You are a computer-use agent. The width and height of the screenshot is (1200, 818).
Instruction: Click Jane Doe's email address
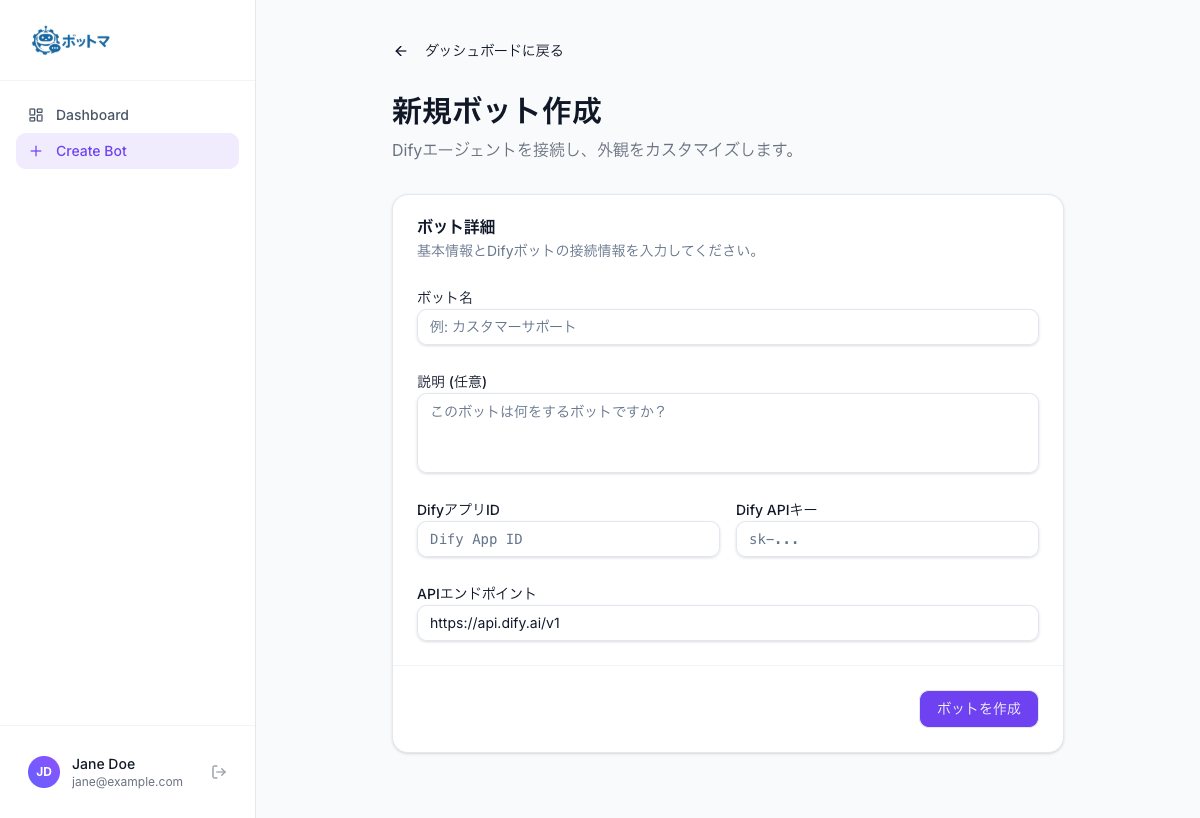tap(127, 782)
